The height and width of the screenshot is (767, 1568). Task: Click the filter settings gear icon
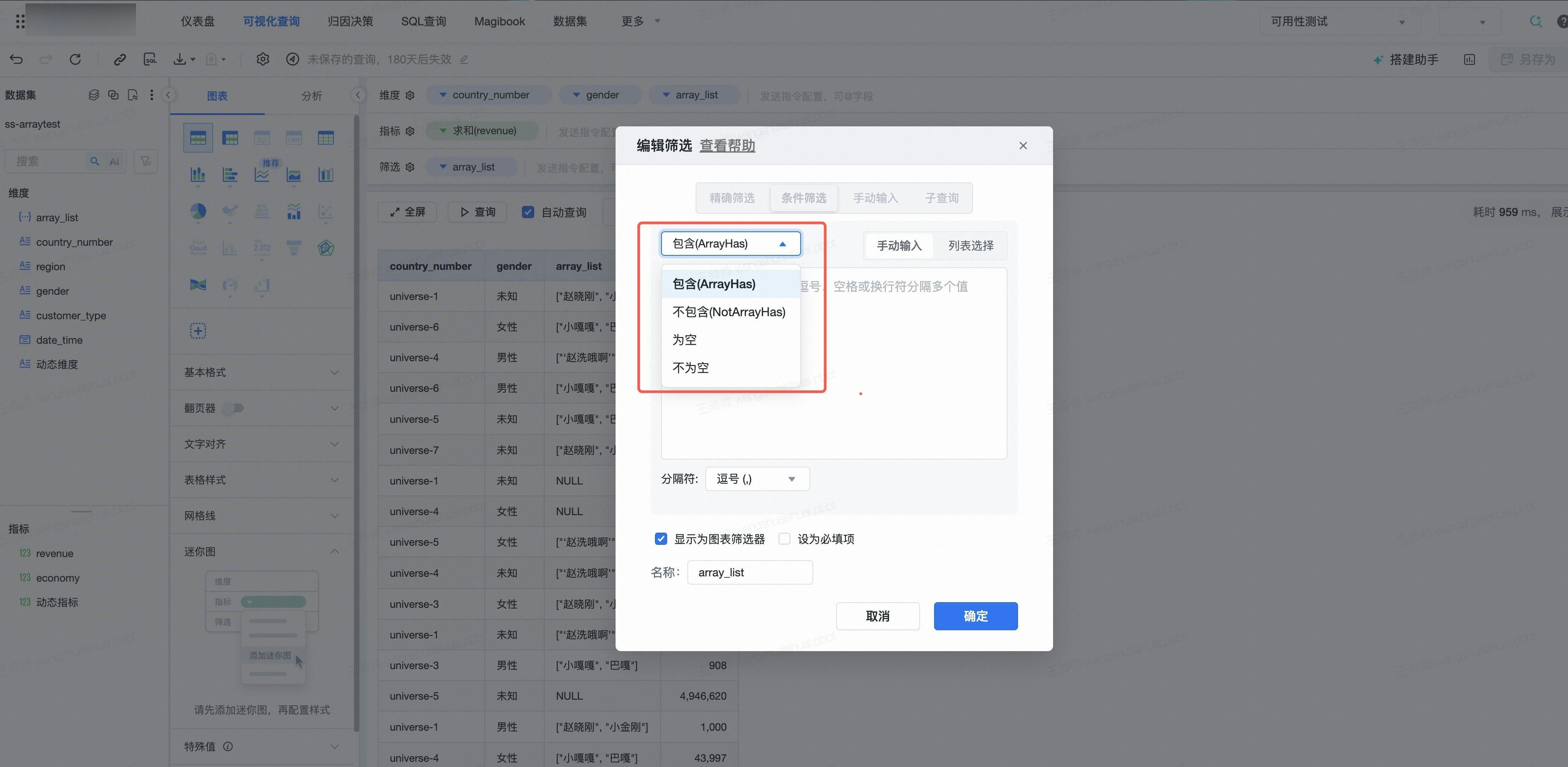[409, 167]
